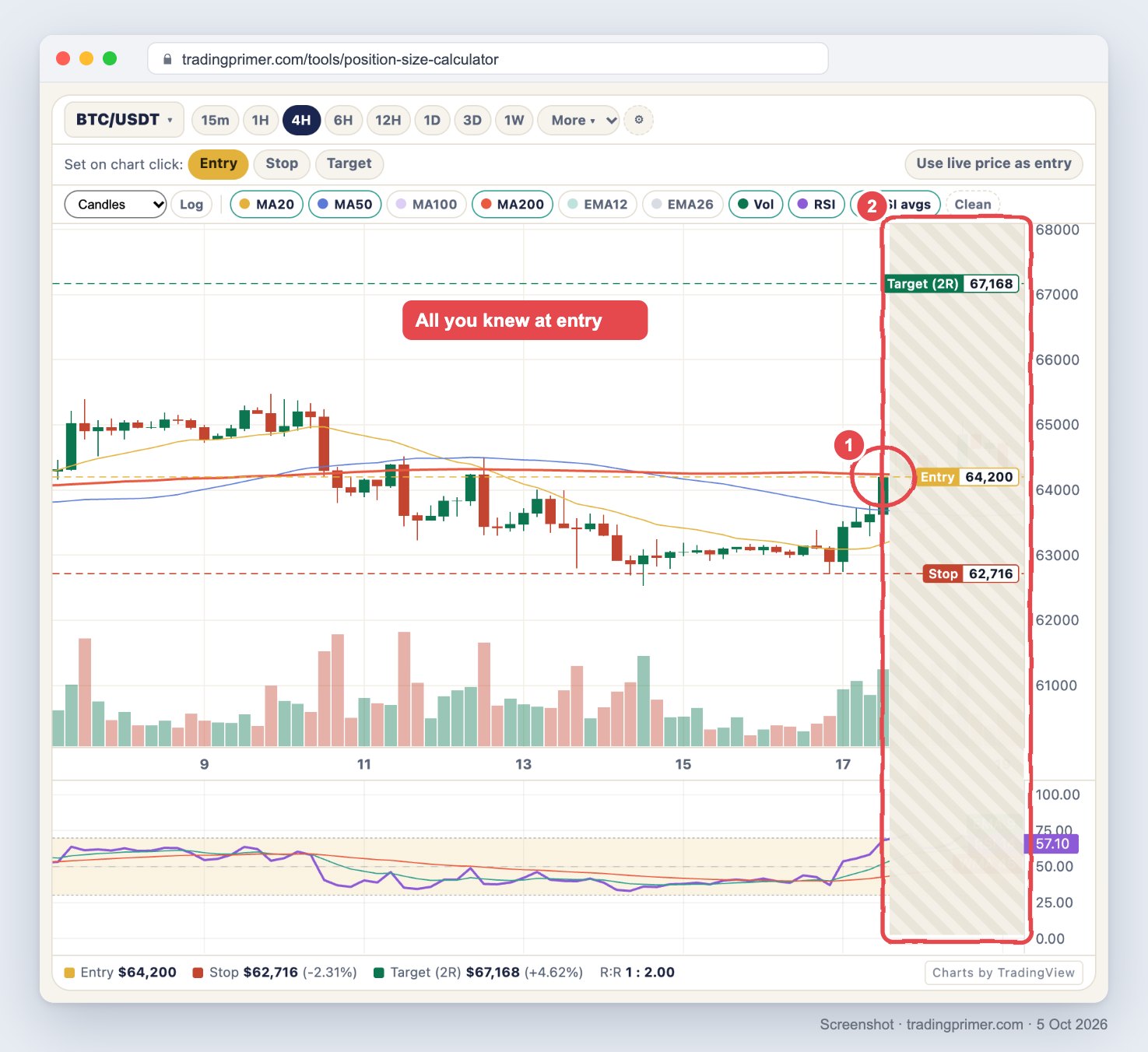Click the Target (2R) 67,168 price label
Image resolution: width=1148 pixels, height=1052 pixels.
coord(951,284)
